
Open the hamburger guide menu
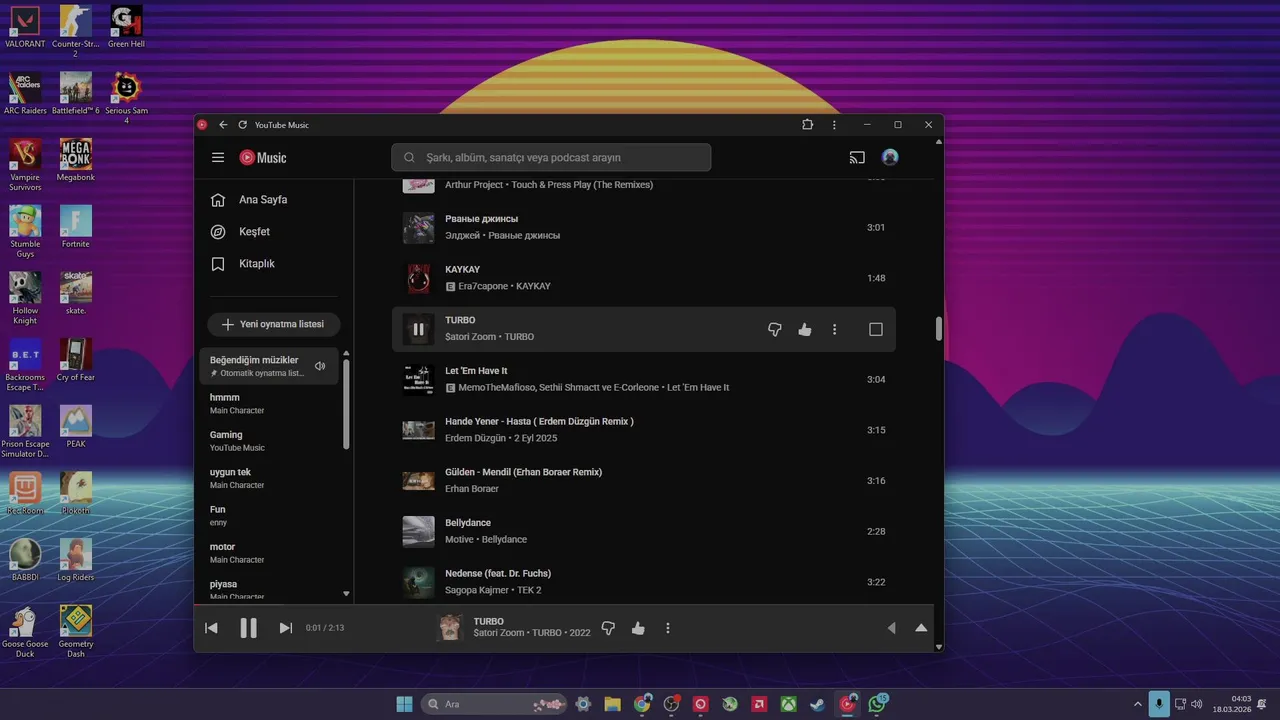(218, 158)
